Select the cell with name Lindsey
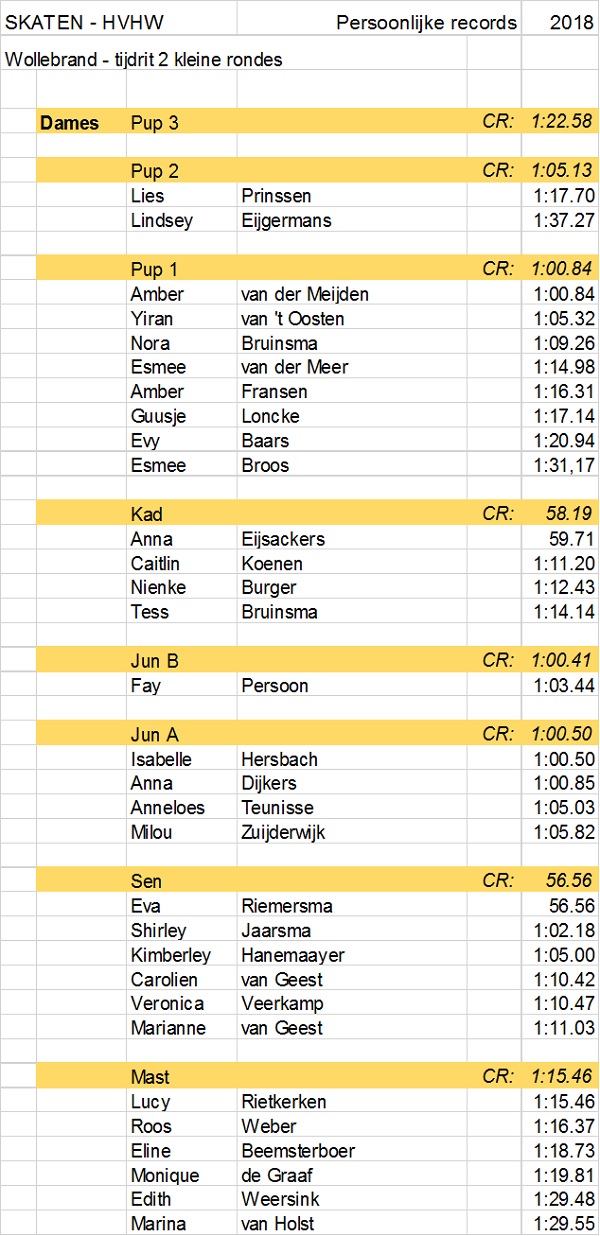This screenshot has width=600, height=1236. 161,220
